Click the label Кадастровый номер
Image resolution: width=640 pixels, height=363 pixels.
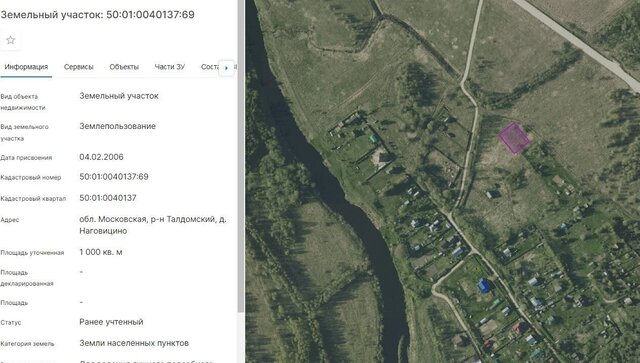(31, 177)
